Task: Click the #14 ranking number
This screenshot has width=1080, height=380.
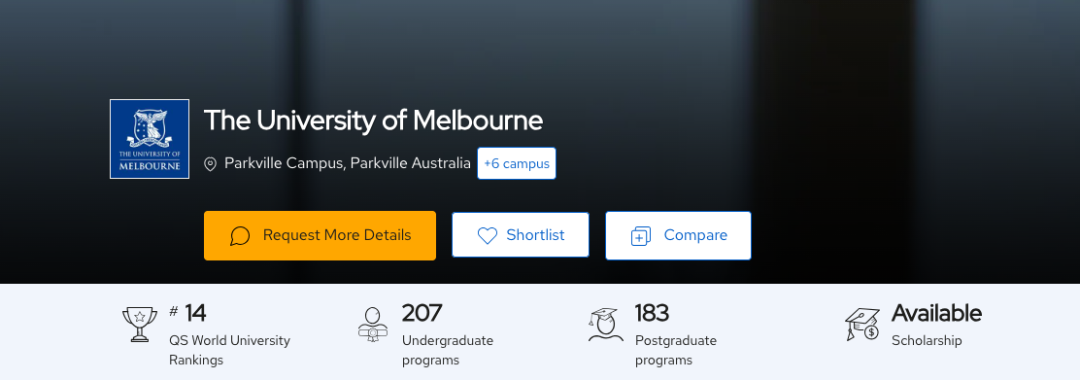Action: coord(187,313)
